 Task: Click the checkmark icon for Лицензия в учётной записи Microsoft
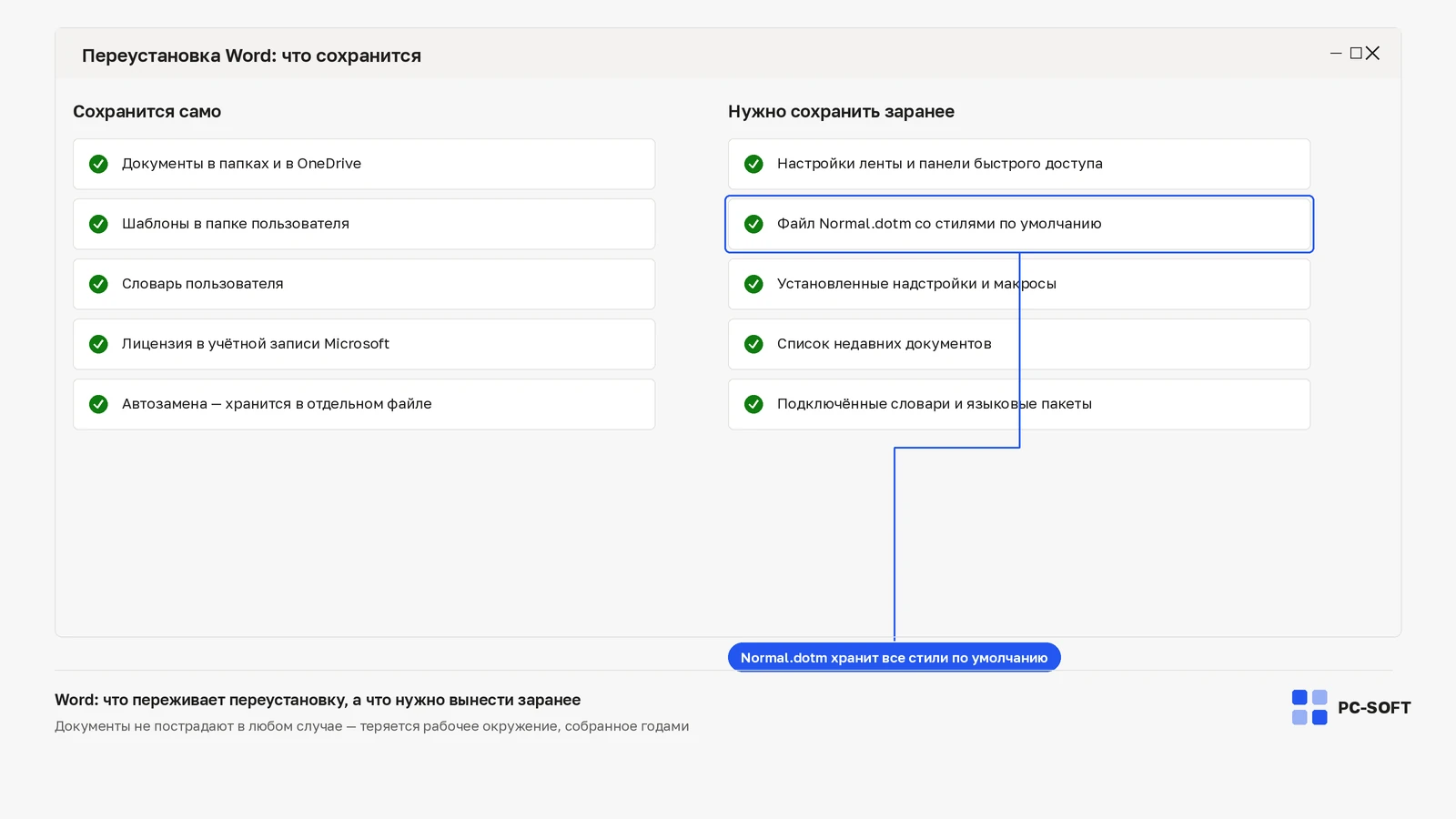click(x=98, y=344)
